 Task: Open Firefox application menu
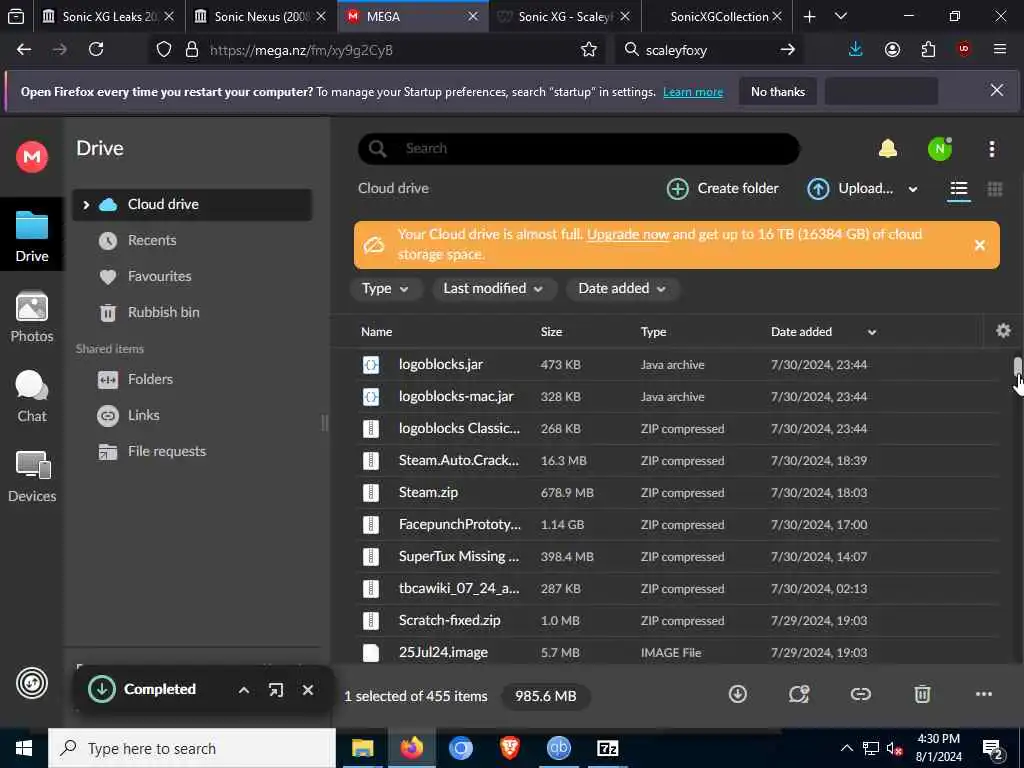point(999,50)
